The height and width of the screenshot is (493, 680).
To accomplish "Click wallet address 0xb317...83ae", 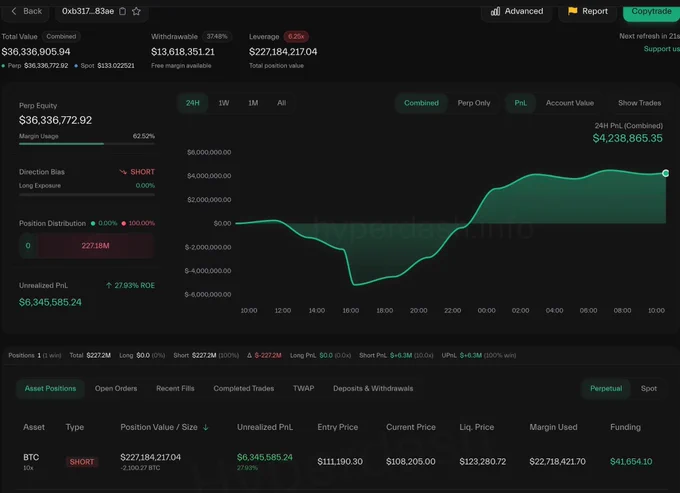I will pyautogui.click(x=88, y=11).
